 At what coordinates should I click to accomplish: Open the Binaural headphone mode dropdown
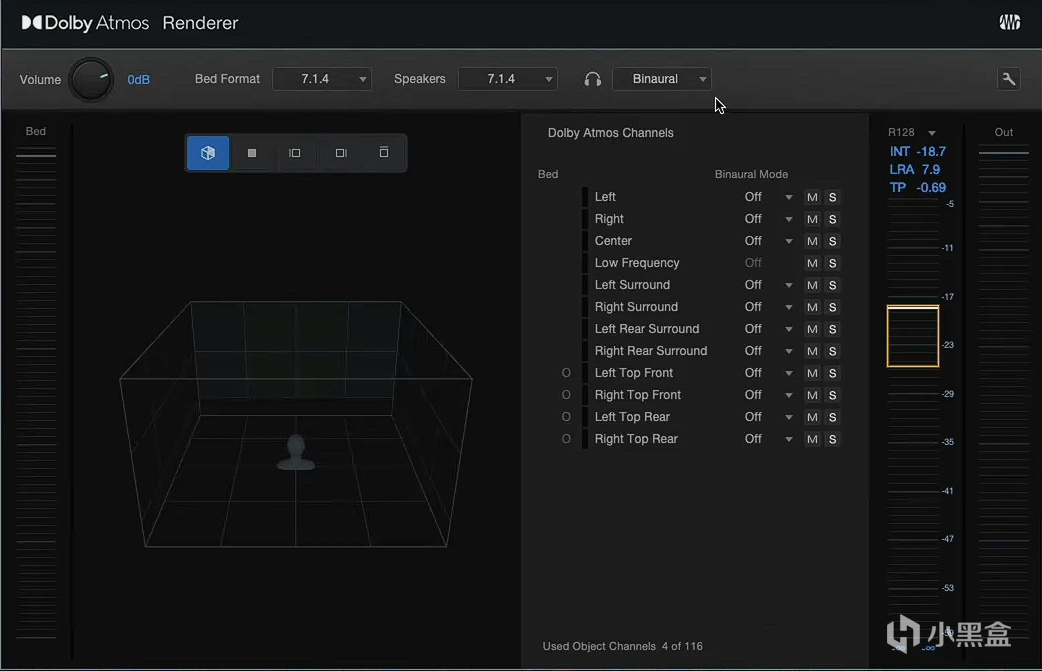click(x=662, y=79)
